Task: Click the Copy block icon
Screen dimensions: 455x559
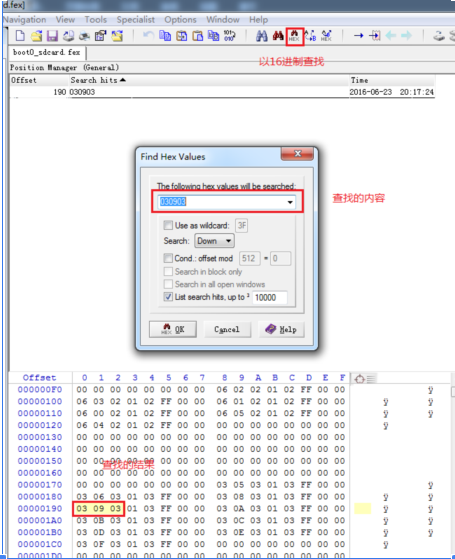Action: click(165, 36)
